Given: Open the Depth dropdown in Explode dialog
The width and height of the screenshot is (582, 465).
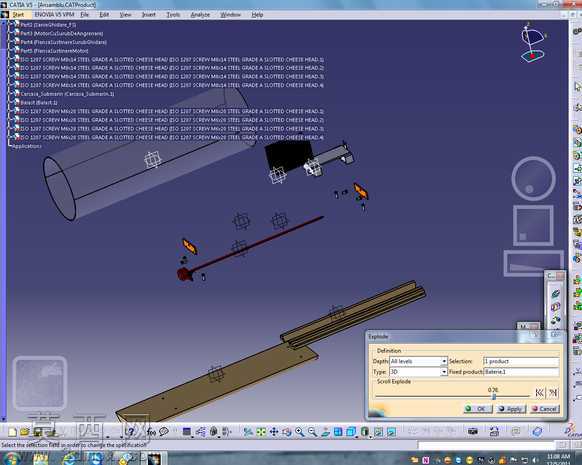Looking at the screenshot, I should [x=444, y=361].
